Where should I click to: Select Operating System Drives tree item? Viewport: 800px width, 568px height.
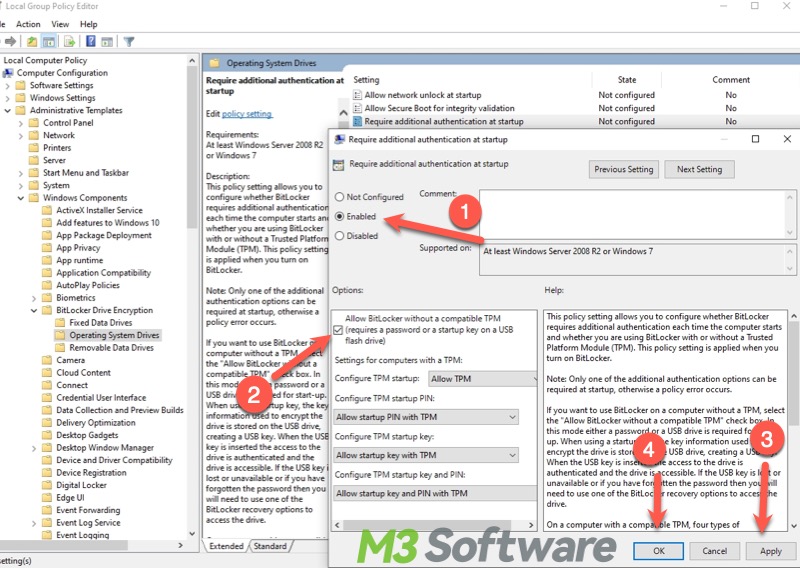click(x=114, y=335)
